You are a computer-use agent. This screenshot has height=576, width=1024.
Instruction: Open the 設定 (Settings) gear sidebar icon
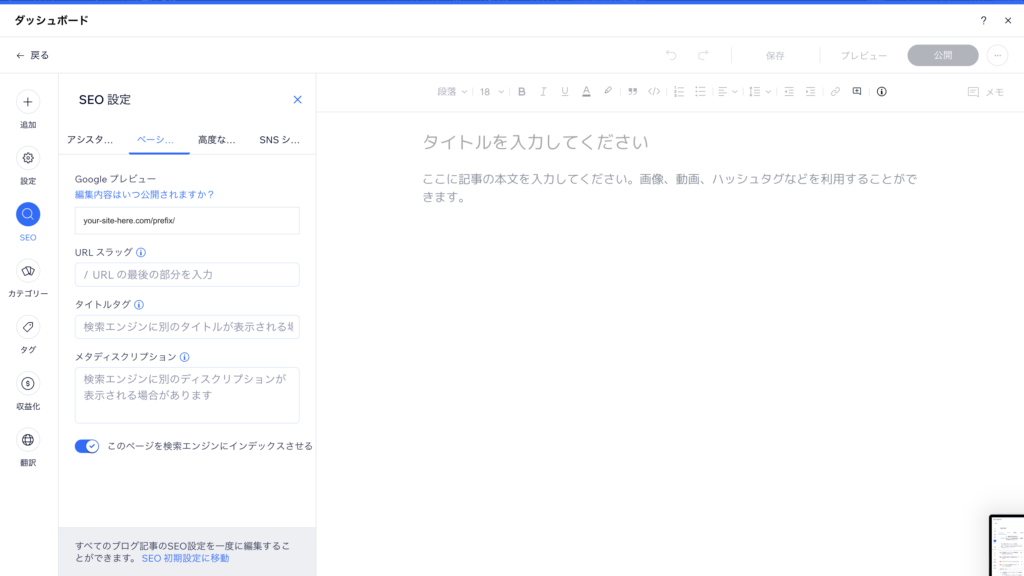[27, 158]
